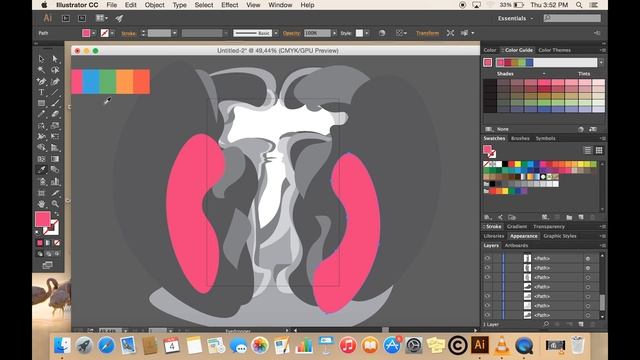Screen dimensions: 640x360
Task: Select the Direct Selection tool
Action: pos(55,59)
